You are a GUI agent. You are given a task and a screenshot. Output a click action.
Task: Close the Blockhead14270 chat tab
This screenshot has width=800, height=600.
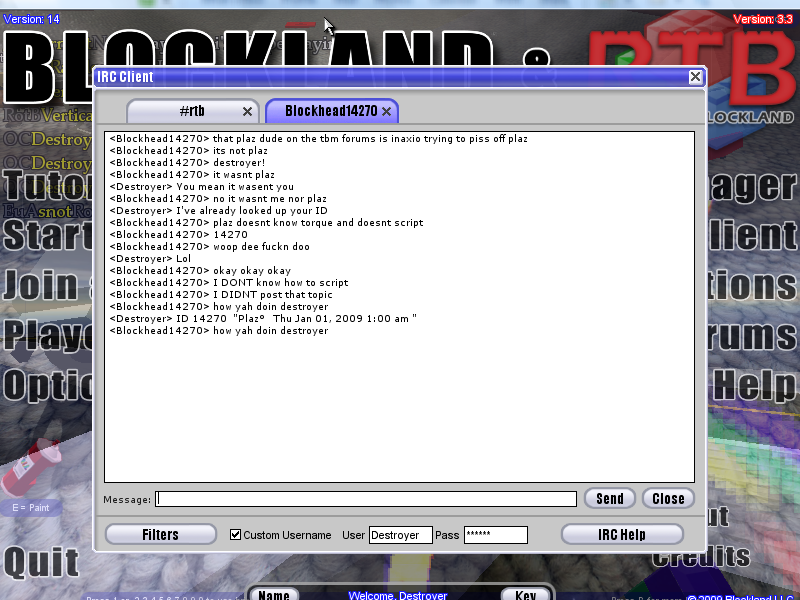387,111
